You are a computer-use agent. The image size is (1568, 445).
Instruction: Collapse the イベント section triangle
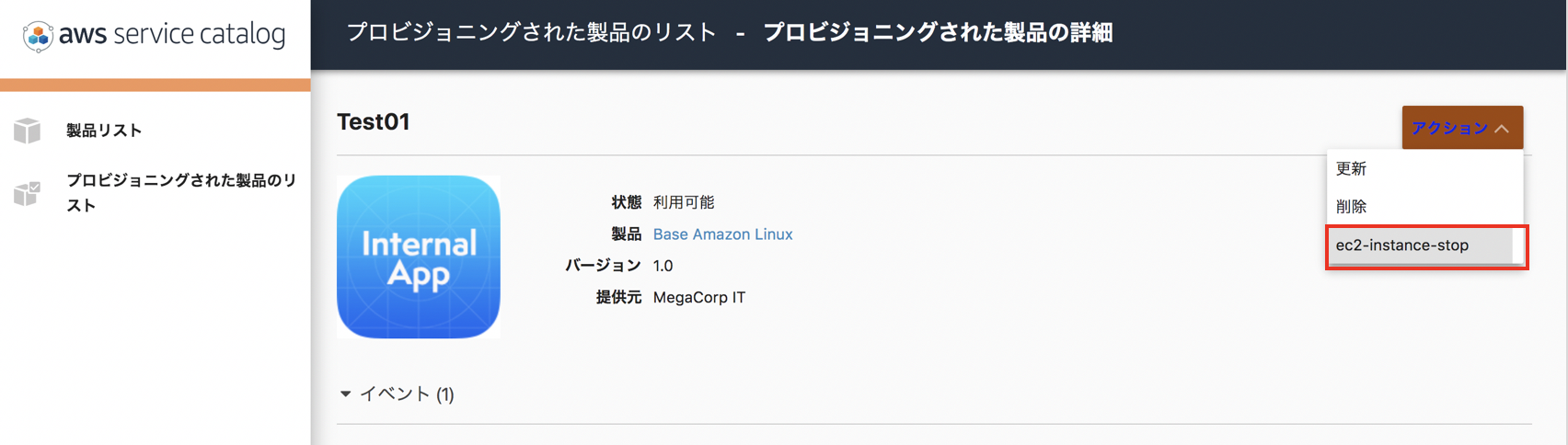click(345, 394)
